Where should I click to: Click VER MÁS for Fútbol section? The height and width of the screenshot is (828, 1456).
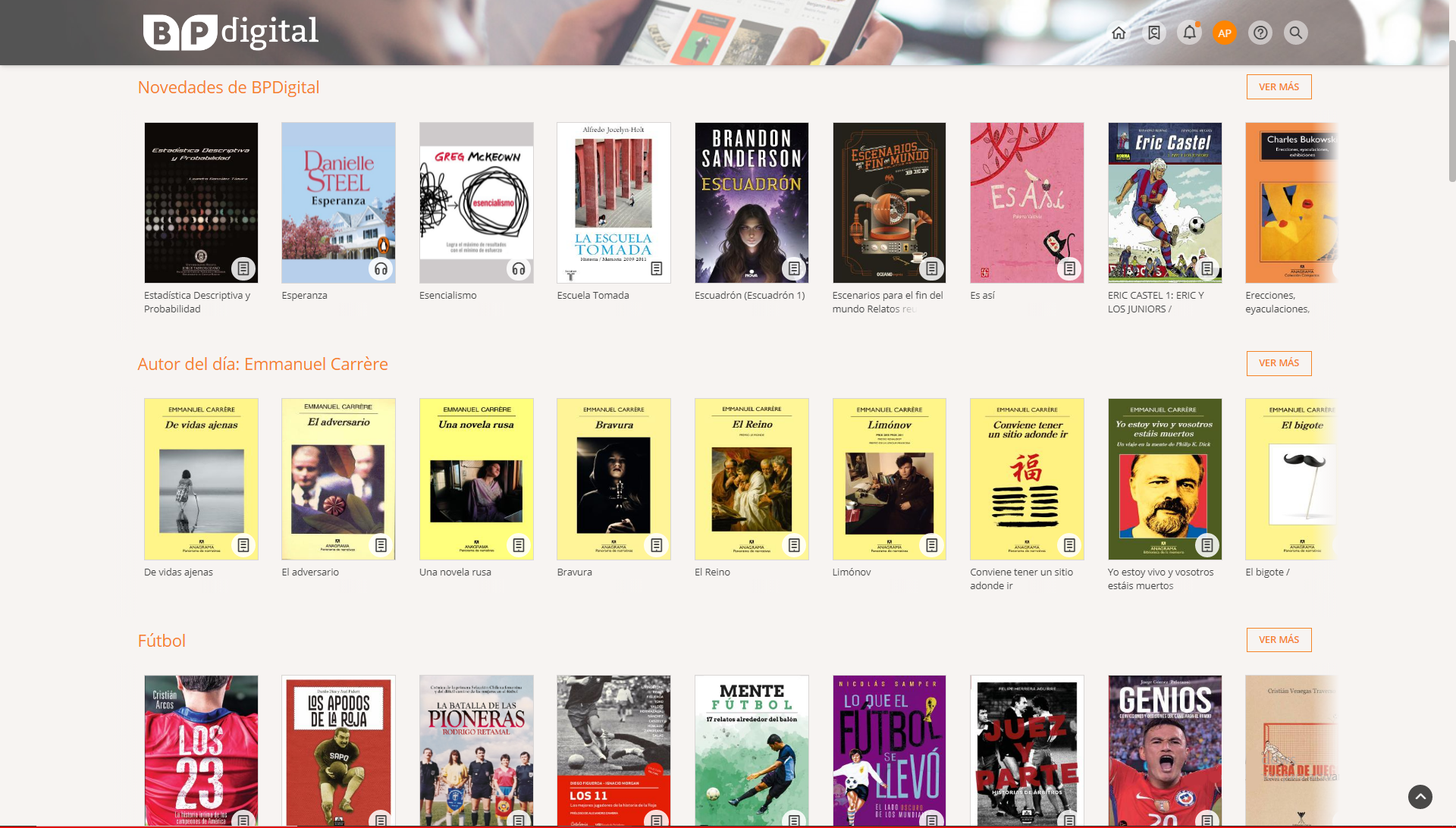[x=1279, y=639]
